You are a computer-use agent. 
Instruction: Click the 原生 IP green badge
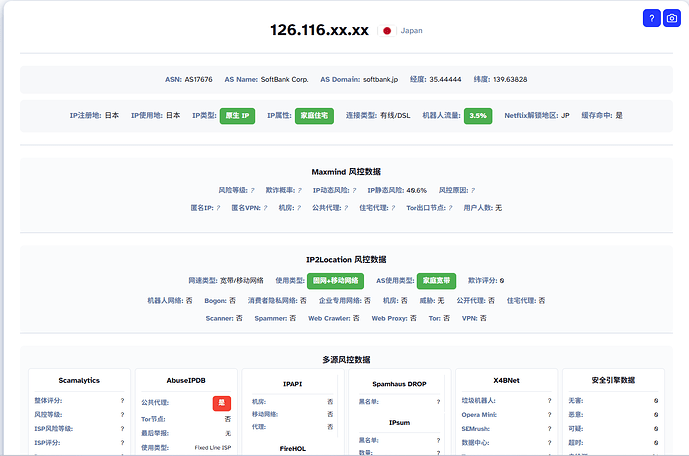237,116
